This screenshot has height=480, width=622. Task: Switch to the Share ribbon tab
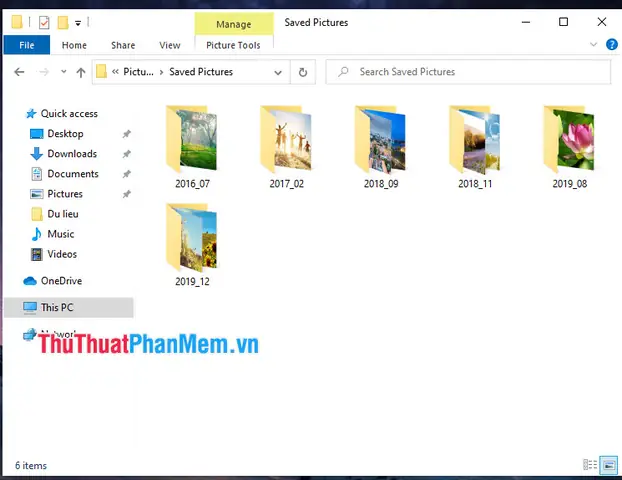click(123, 45)
